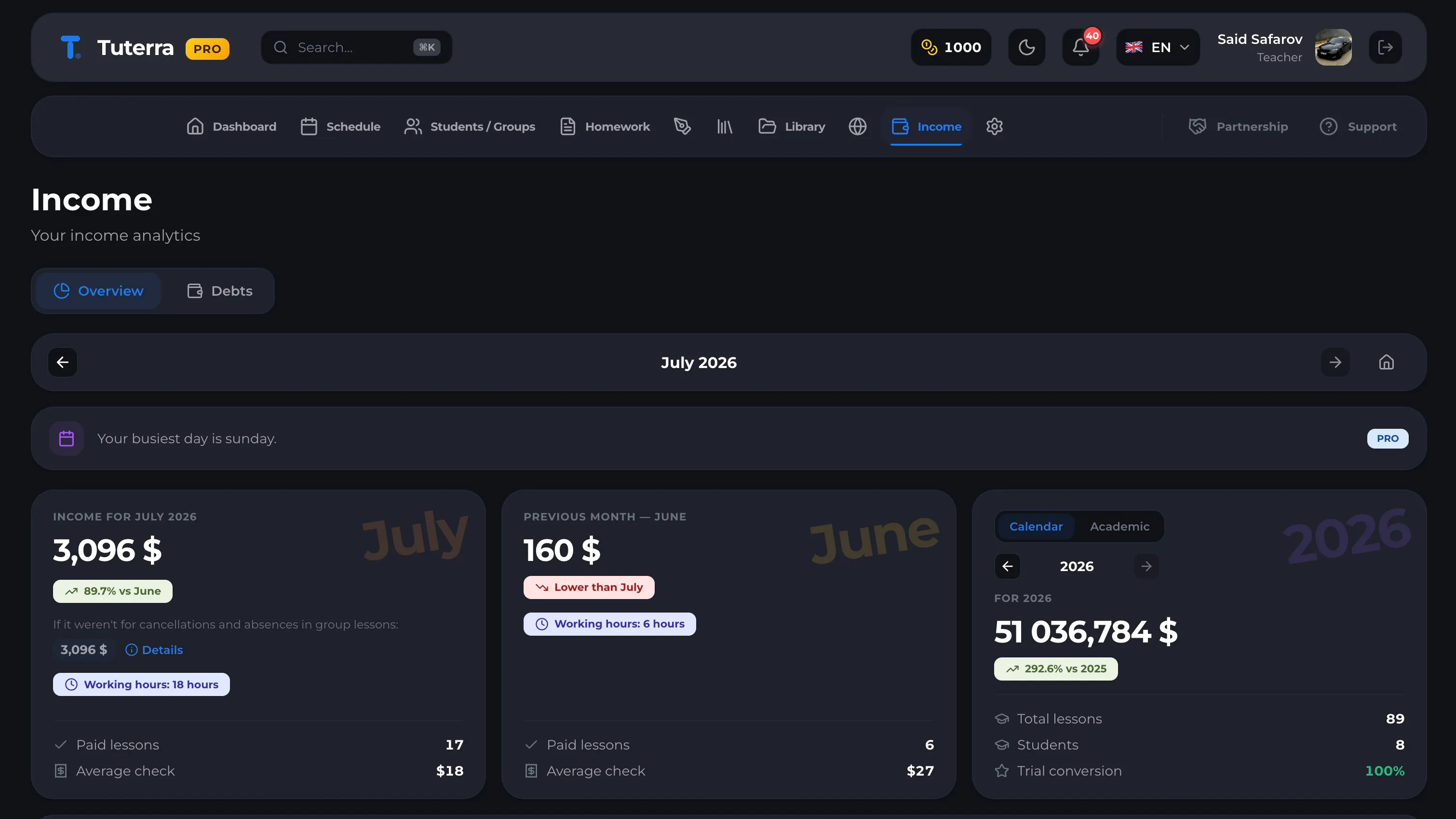This screenshot has width=1456, height=819.
Task: Click the Total lessons graduation cap icon
Action: pos(1001,719)
